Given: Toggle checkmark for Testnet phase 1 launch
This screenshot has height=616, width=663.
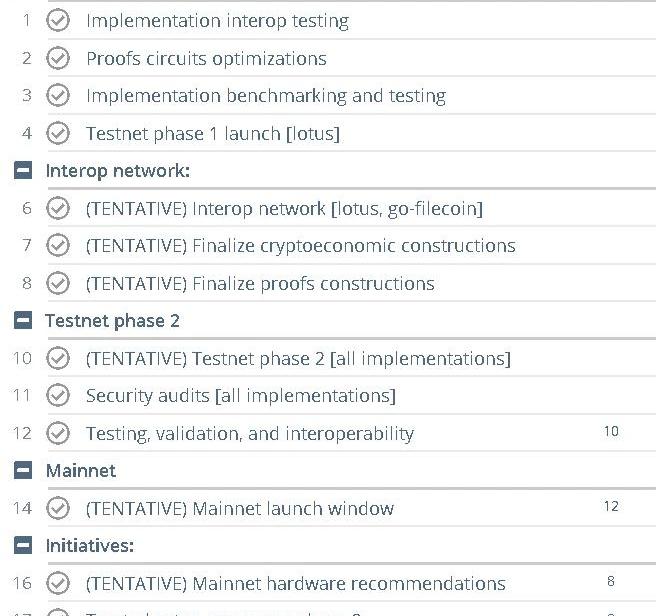Looking at the screenshot, I should click(58, 133).
